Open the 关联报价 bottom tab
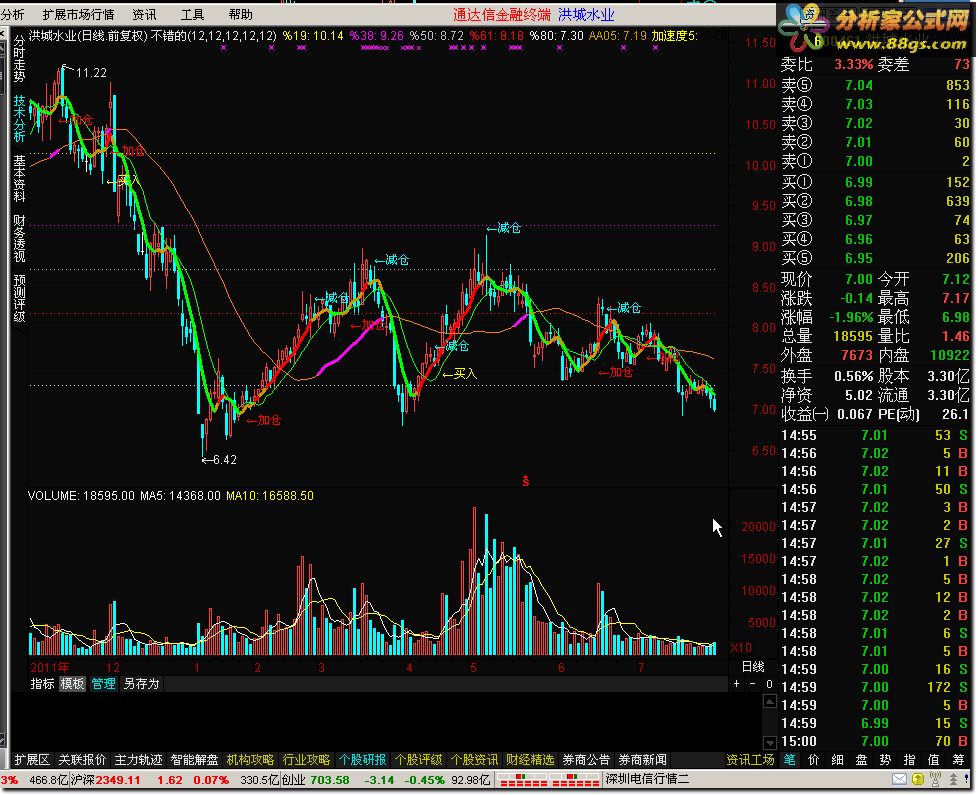The width and height of the screenshot is (978, 795). point(82,760)
